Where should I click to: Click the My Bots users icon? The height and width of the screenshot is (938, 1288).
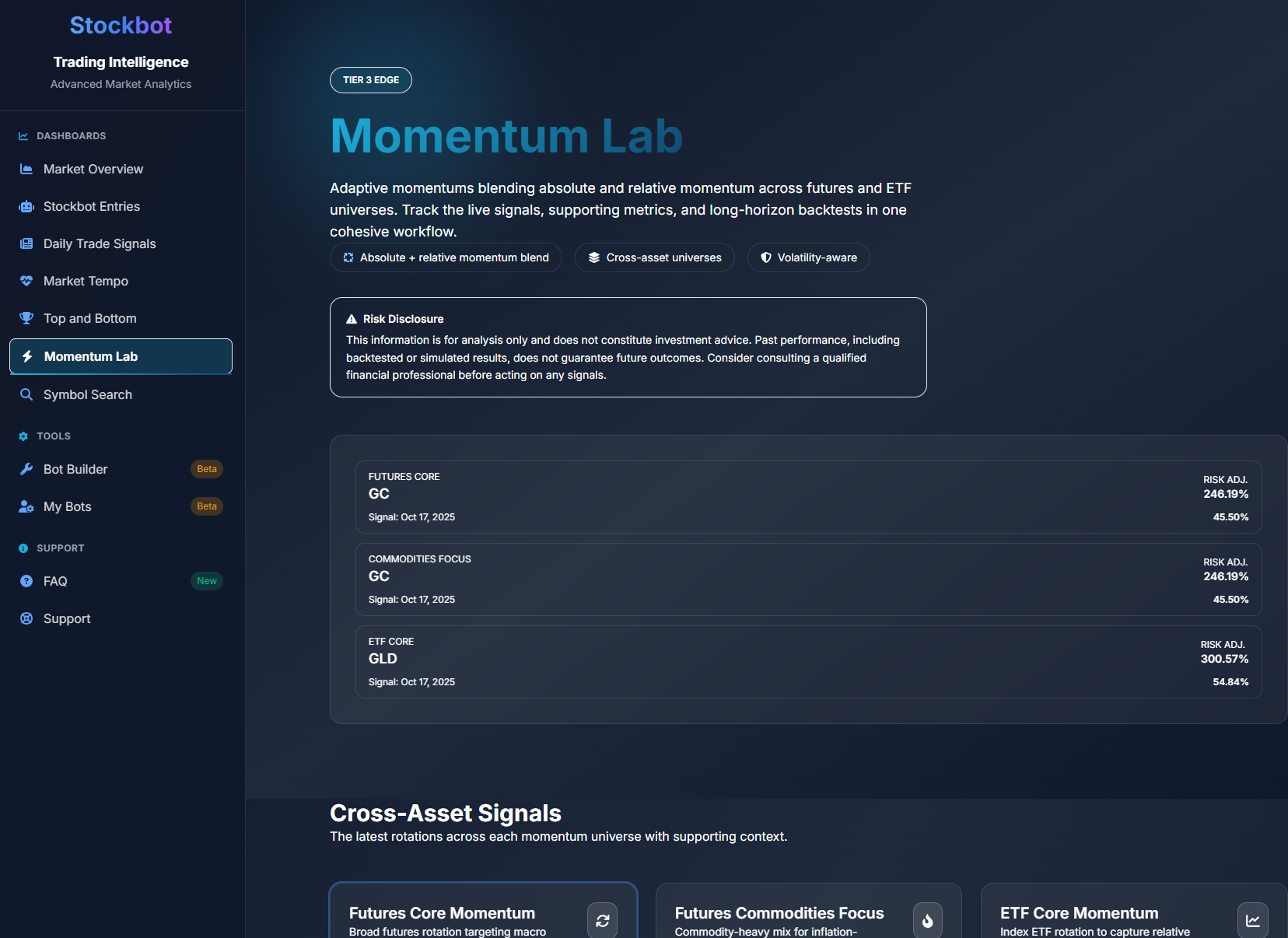pos(26,506)
